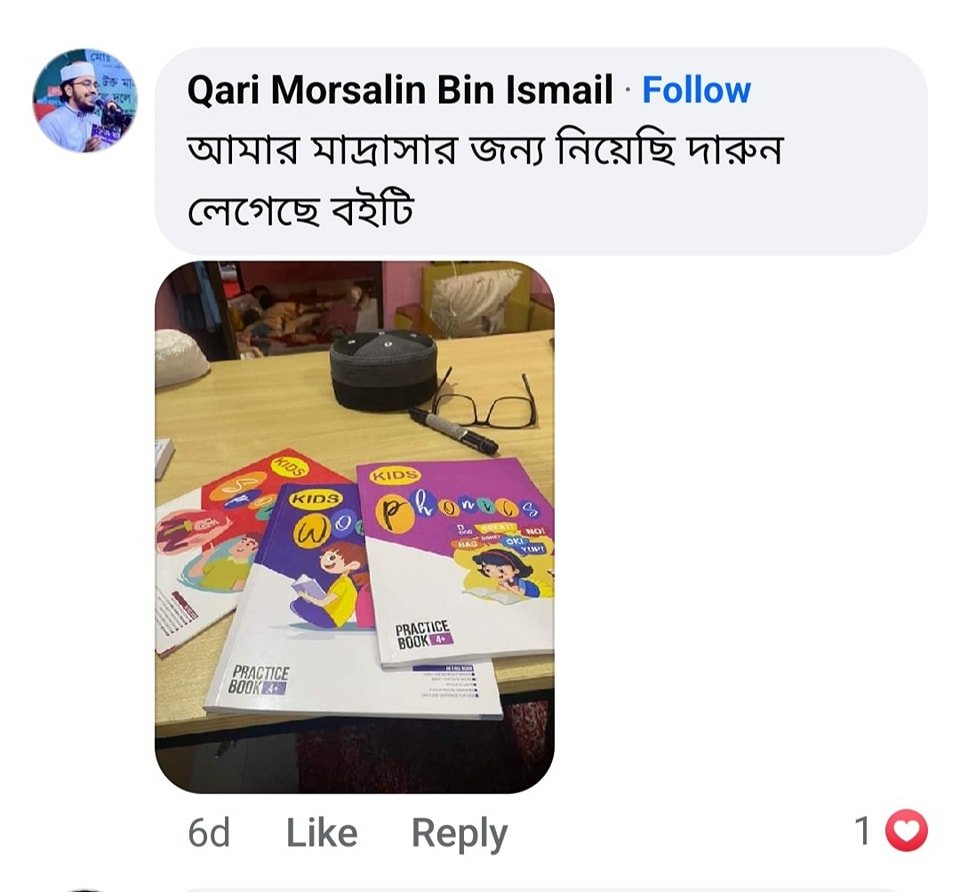Click the next comment bubble at bottom edge
The image size is (960, 892).
click(541, 890)
